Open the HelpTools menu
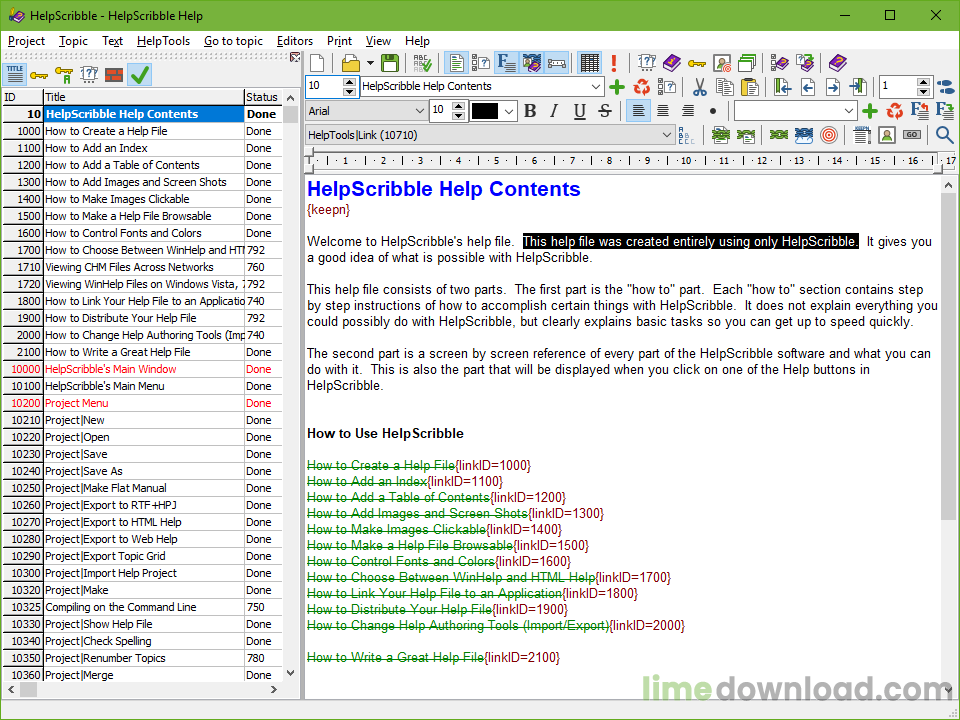The height and width of the screenshot is (720, 960). [163, 41]
